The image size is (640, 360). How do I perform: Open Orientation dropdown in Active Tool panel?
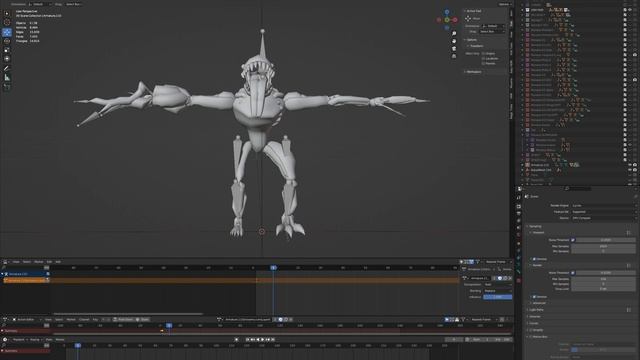click(x=493, y=26)
